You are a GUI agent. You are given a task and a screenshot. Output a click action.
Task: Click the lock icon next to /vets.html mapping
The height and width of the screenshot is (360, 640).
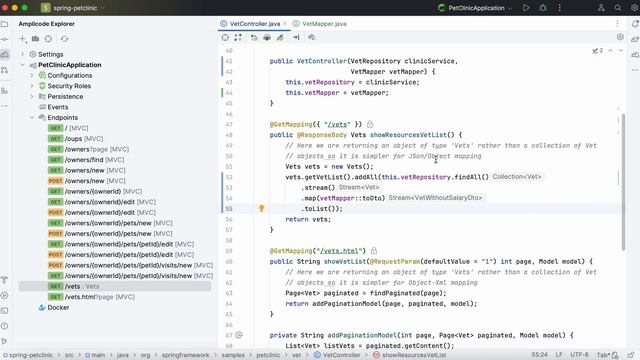[x=374, y=251]
